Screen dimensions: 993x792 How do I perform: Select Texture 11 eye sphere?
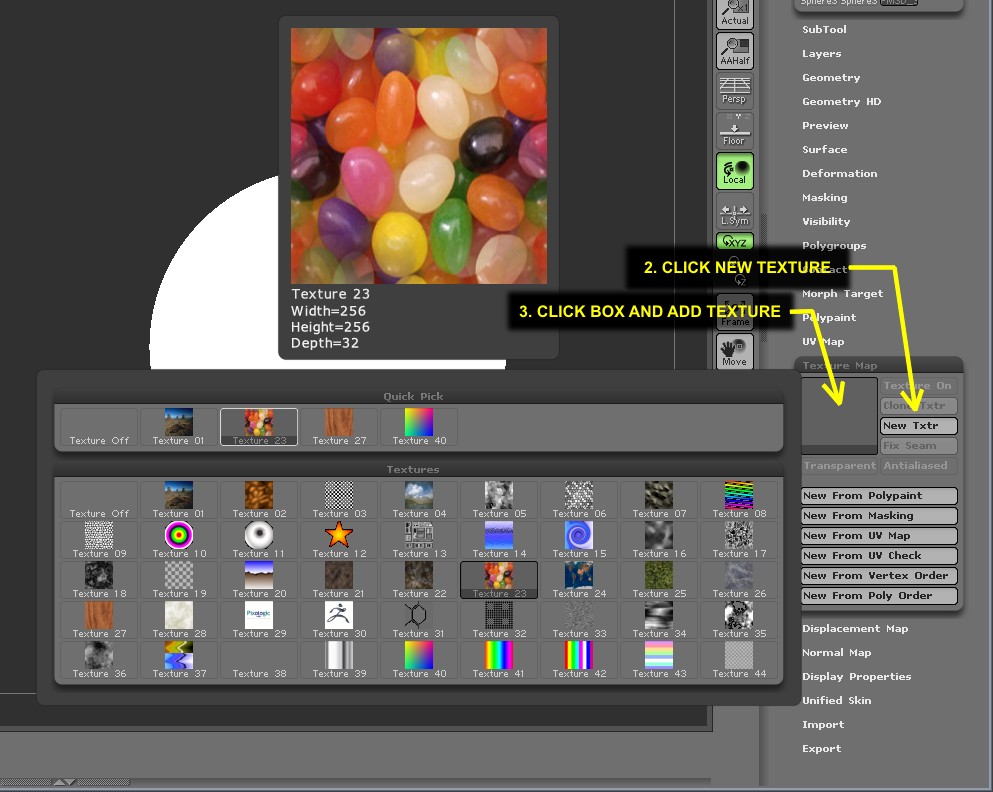point(259,539)
